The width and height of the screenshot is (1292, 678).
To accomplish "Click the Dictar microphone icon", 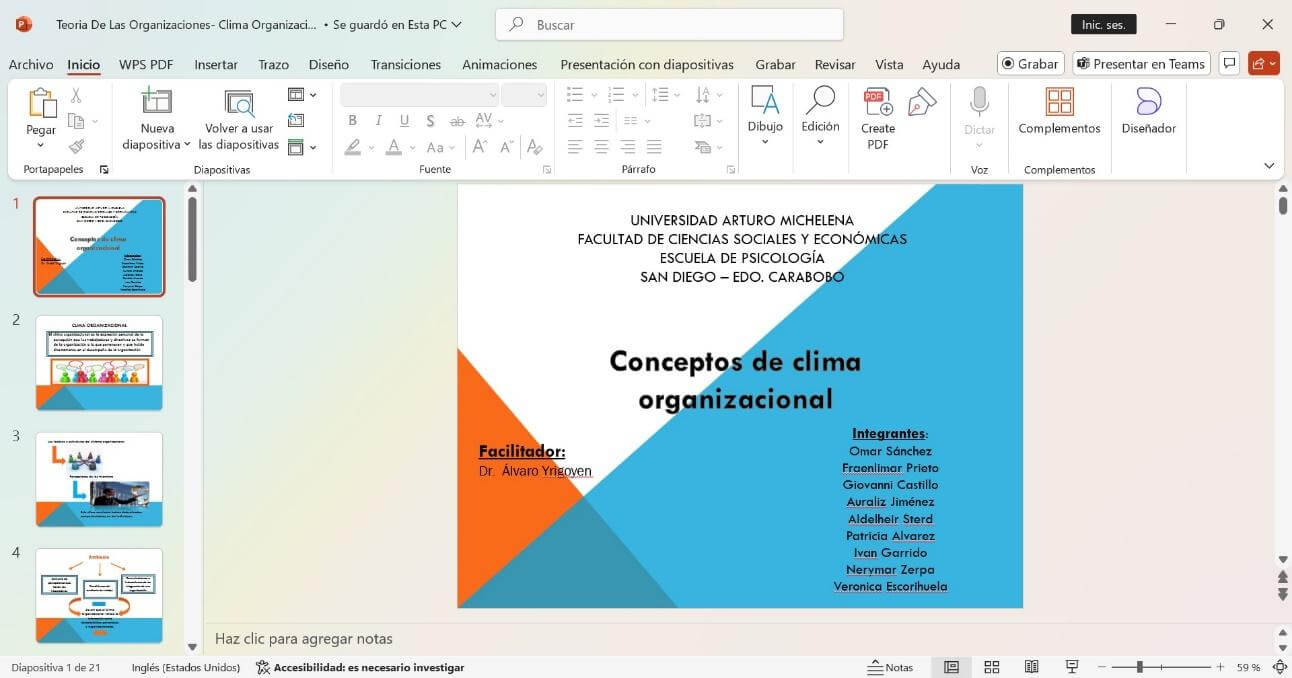I will 979,101.
